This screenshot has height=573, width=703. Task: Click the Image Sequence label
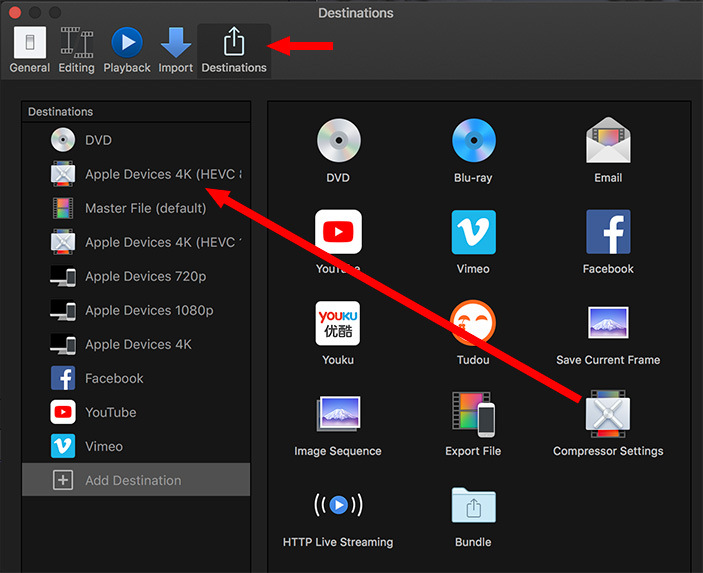(338, 451)
